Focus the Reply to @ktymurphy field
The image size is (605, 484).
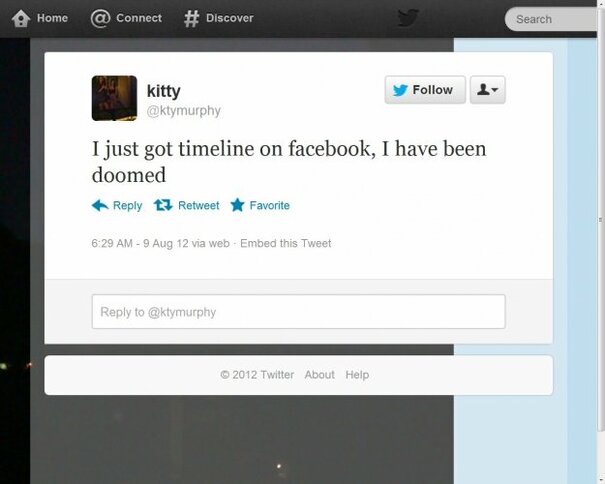coord(298,311)
